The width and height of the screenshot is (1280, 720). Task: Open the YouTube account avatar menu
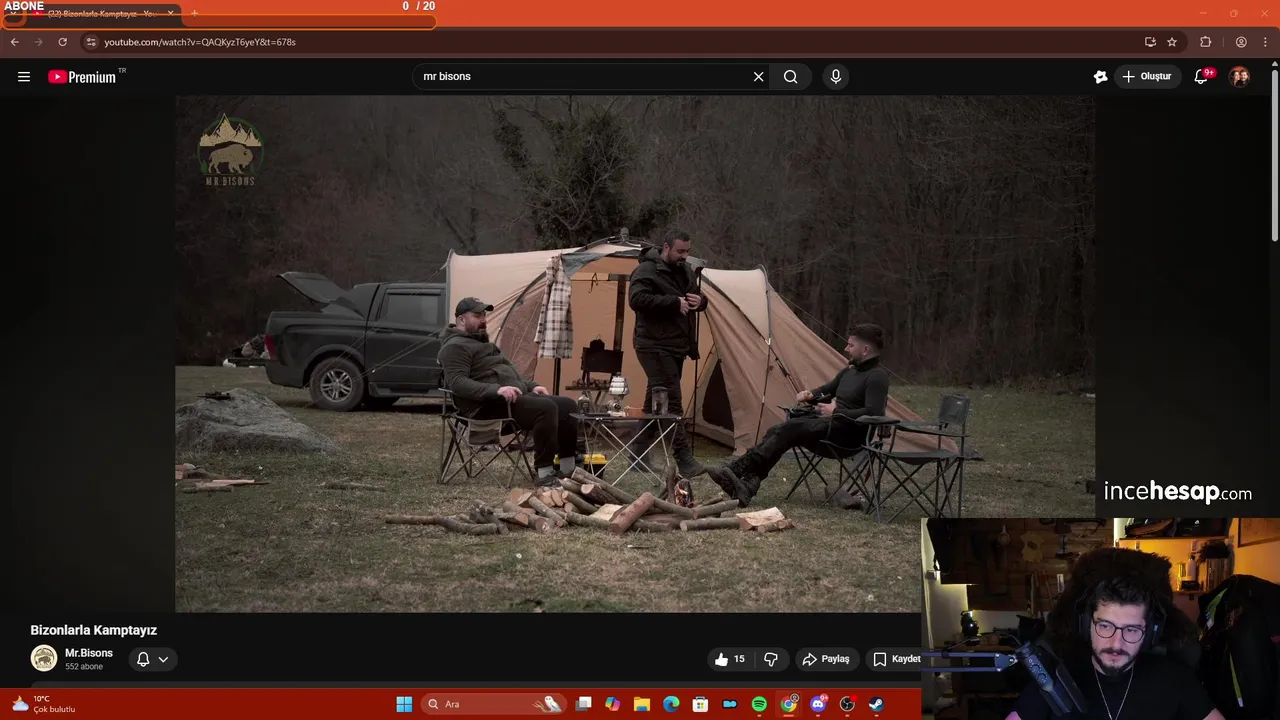point(1239,76)
